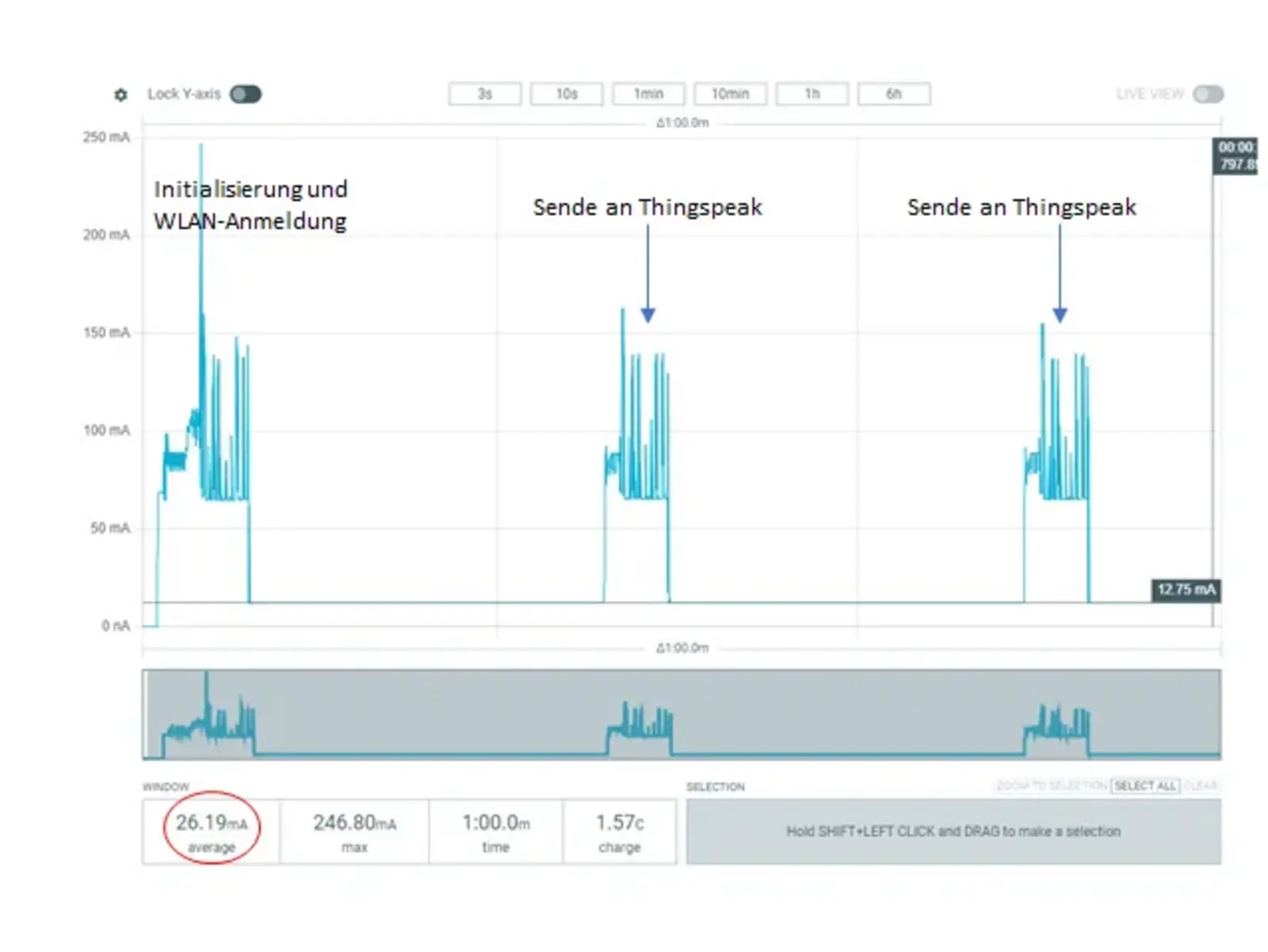The image size is (1268, 952).
Task: Open chart settings via the gear icon
Action: [x=120, y=95]
